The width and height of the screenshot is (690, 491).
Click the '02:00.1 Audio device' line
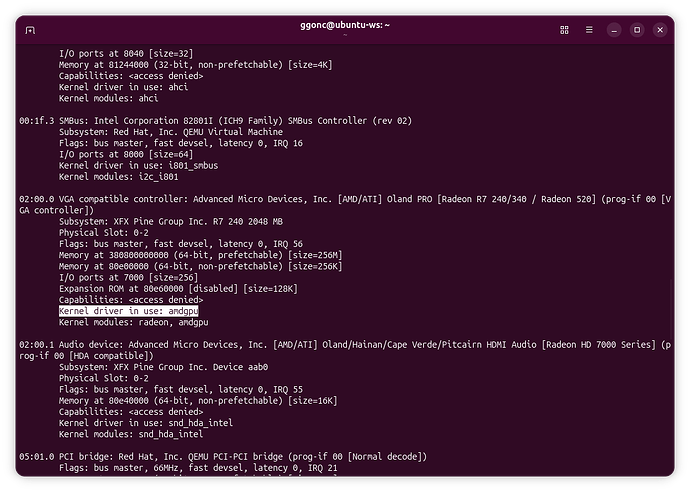pyautogui.click(x=345, y=350)
